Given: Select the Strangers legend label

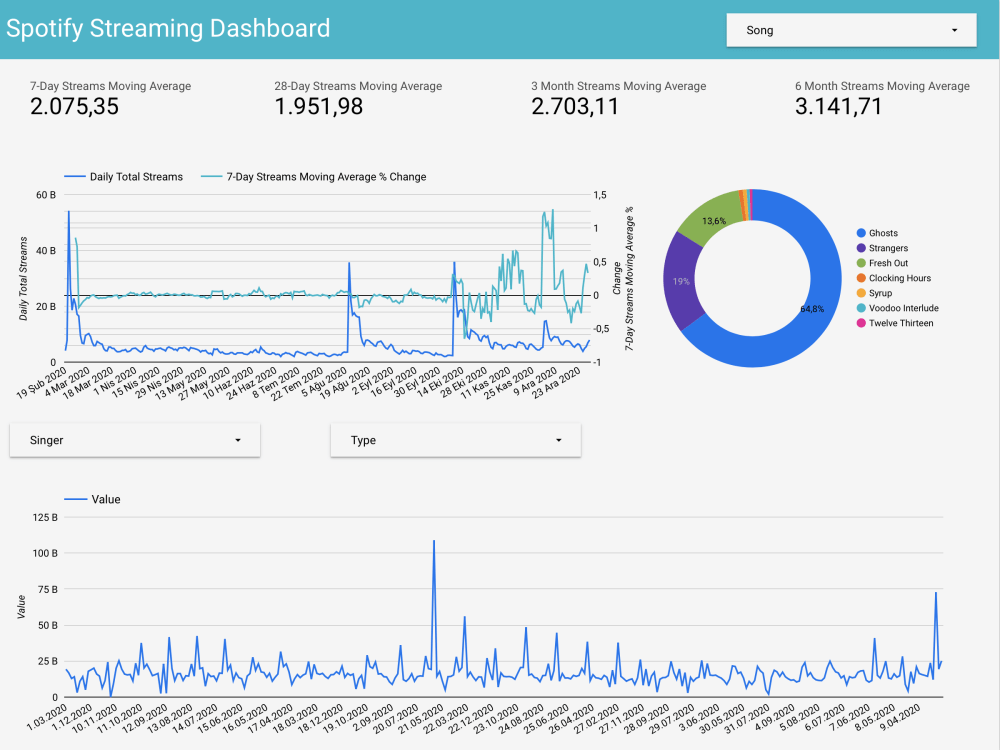Looking at the screenshot, I should coord(888,248).
